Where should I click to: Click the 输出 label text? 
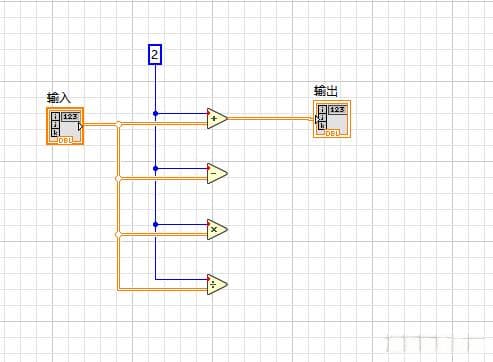[x=325, y=91]
